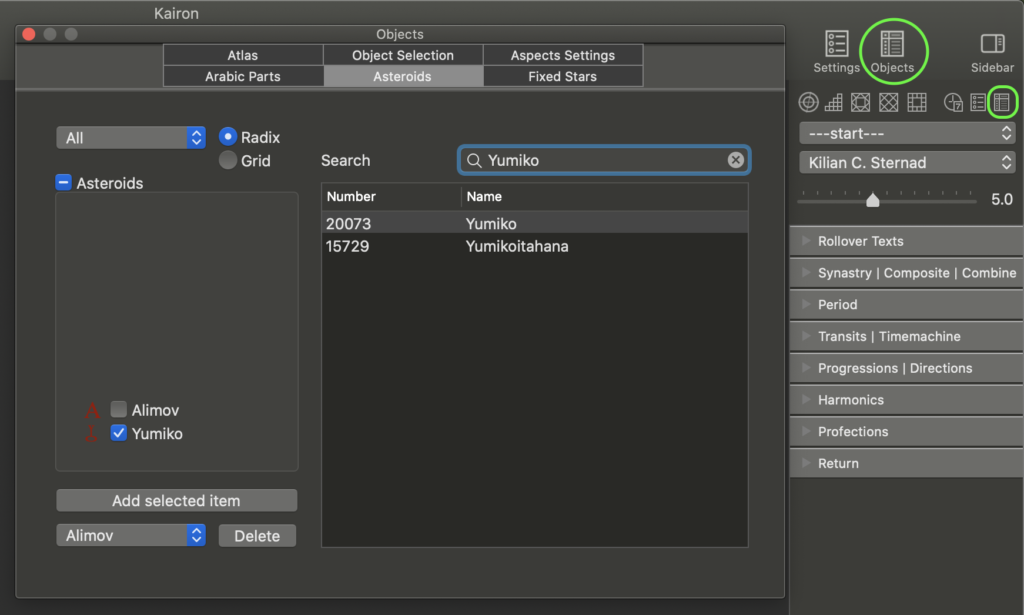1024x615 pixels.
Task: Click the slider thumb beside 5.0
Action: click(872, 200)
